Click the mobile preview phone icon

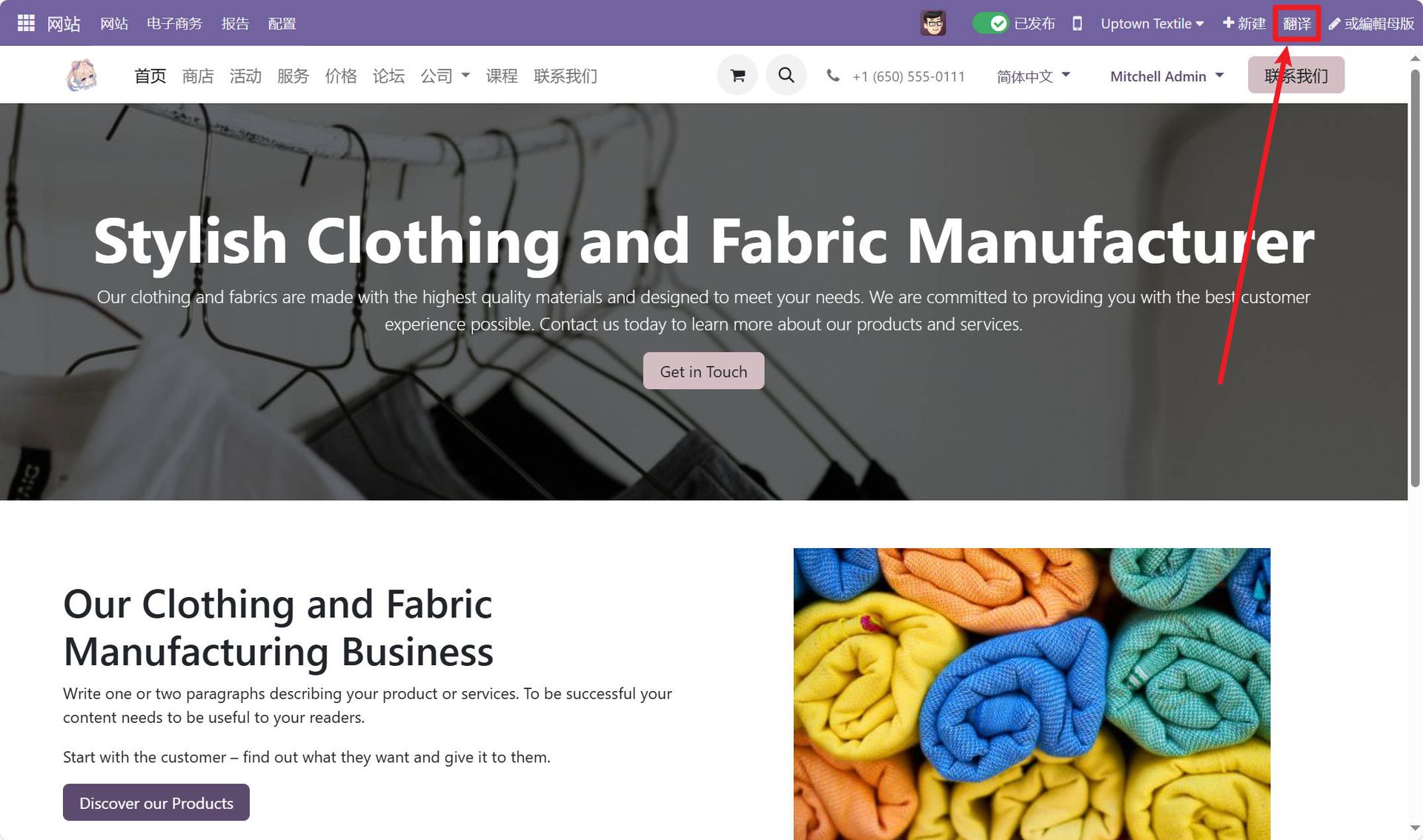(x=1077, y=24)
